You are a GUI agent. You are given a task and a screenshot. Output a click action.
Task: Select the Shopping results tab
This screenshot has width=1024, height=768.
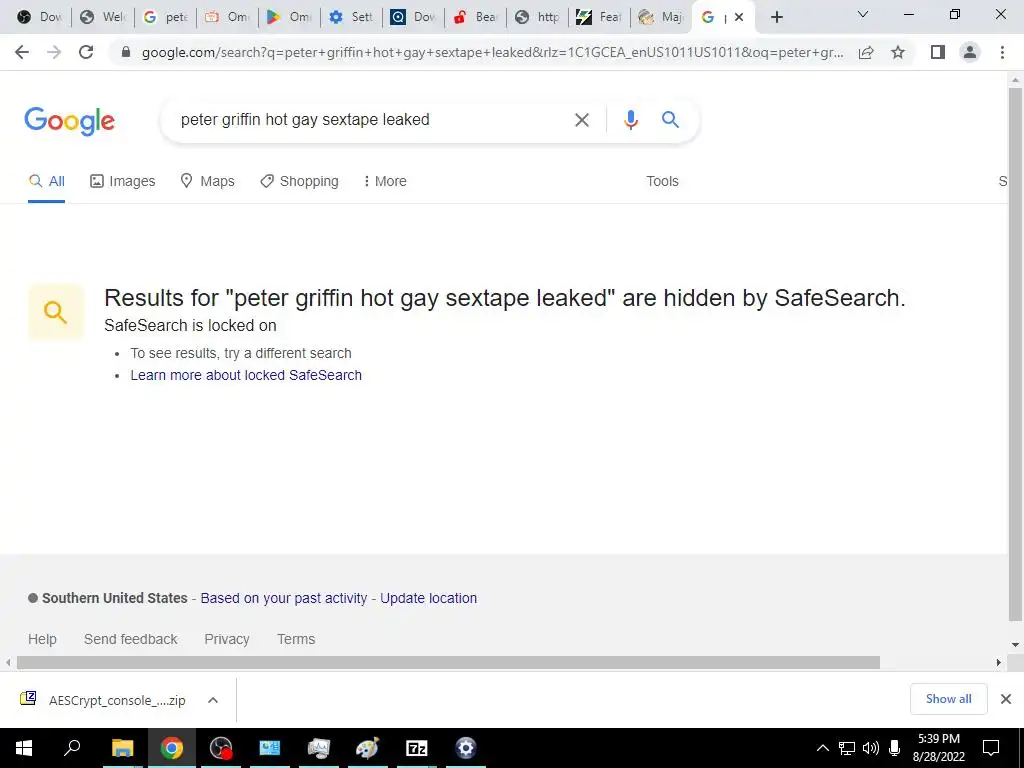pyautogui.click(x=299, y=181)
